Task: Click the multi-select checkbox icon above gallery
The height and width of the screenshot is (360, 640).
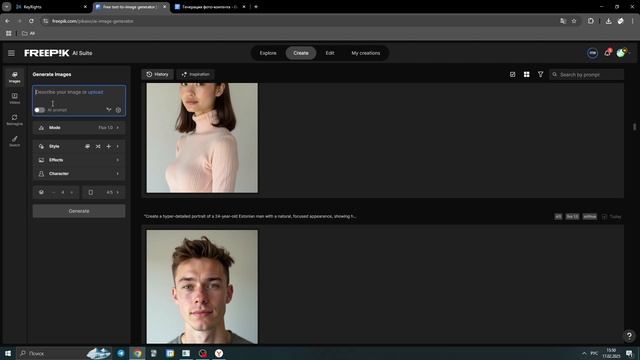Action: coord(513,74)
